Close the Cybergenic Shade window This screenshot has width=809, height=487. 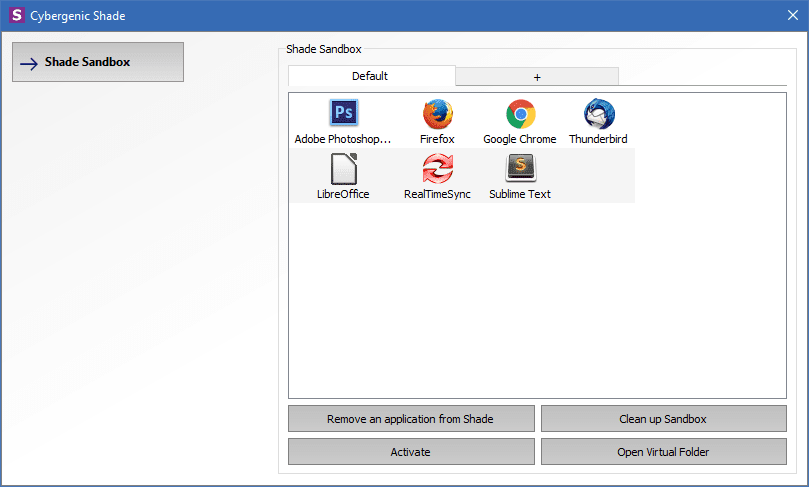click(x=792, y=15)
